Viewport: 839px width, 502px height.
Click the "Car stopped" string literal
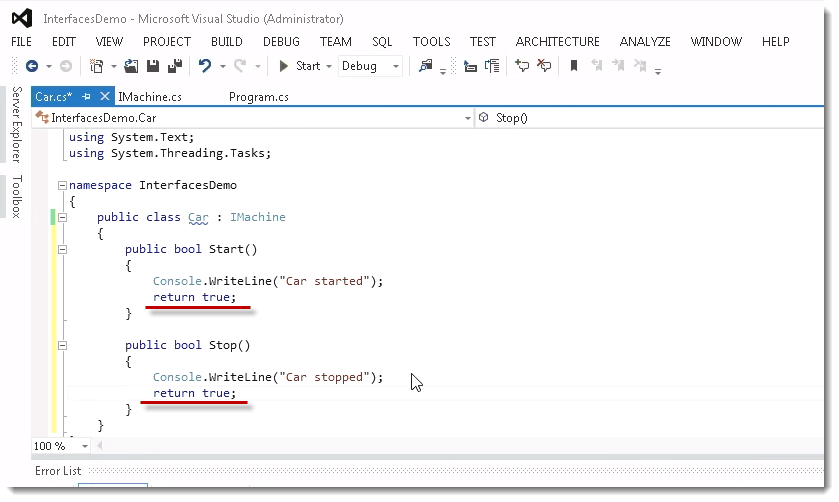(324, 377)
